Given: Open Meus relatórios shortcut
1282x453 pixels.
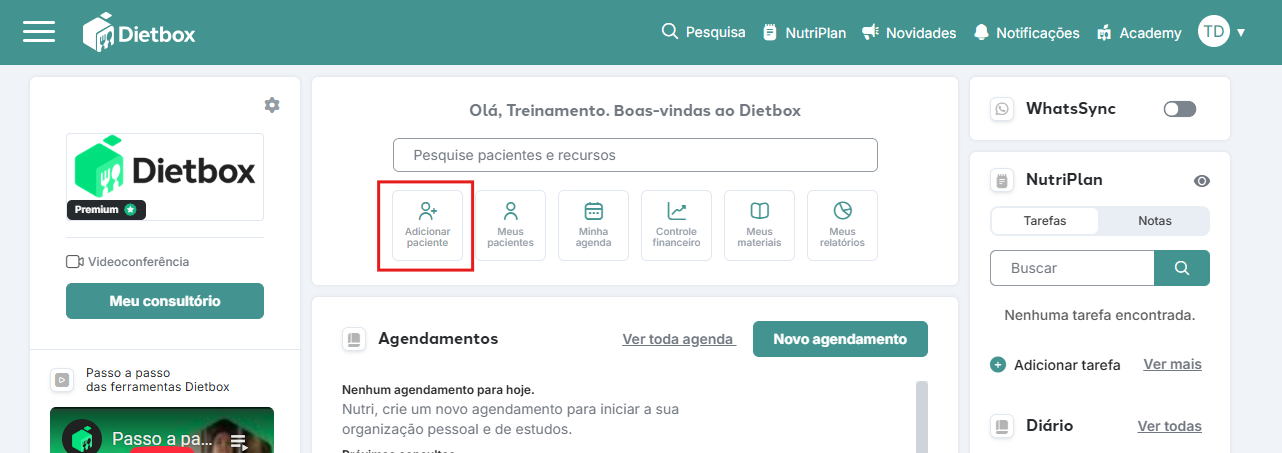Looking at the screenshot, I should (843, 225).
